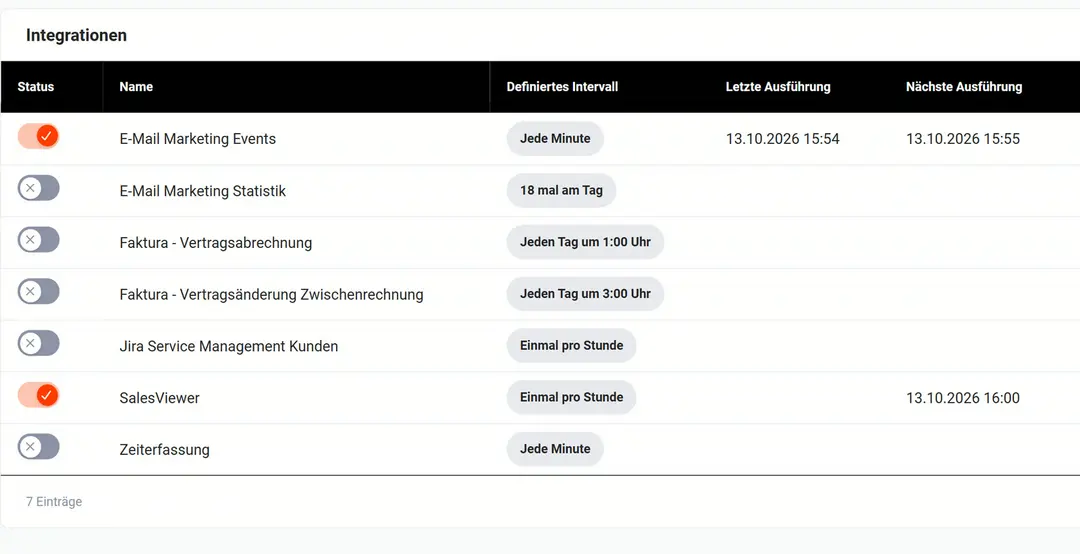The height and width of the screenshot is (554, 1080).
Task: Select E-Mail Marketing Events name
Action: 198,138
